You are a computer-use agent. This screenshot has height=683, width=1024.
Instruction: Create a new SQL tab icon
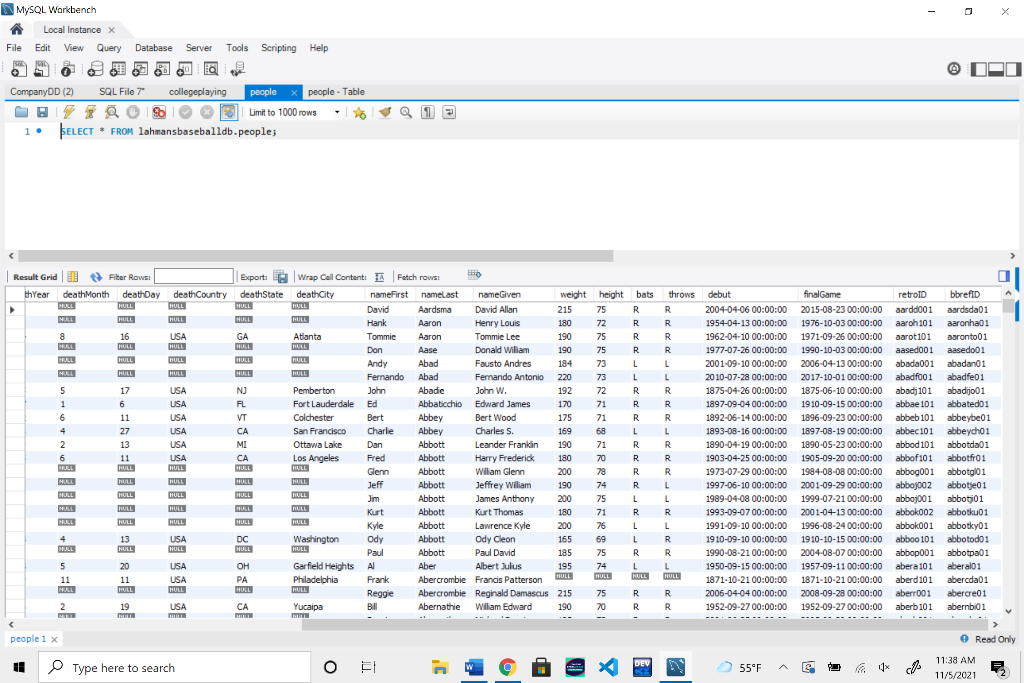(19, 69)
